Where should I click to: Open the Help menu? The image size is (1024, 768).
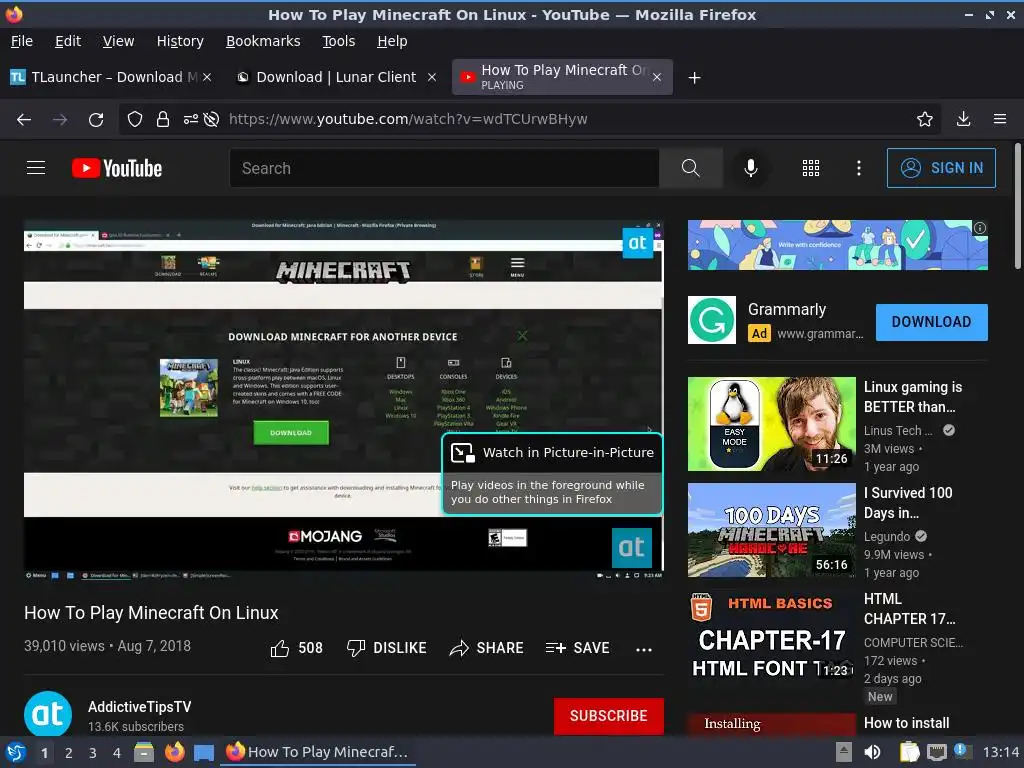click(392, 41)
